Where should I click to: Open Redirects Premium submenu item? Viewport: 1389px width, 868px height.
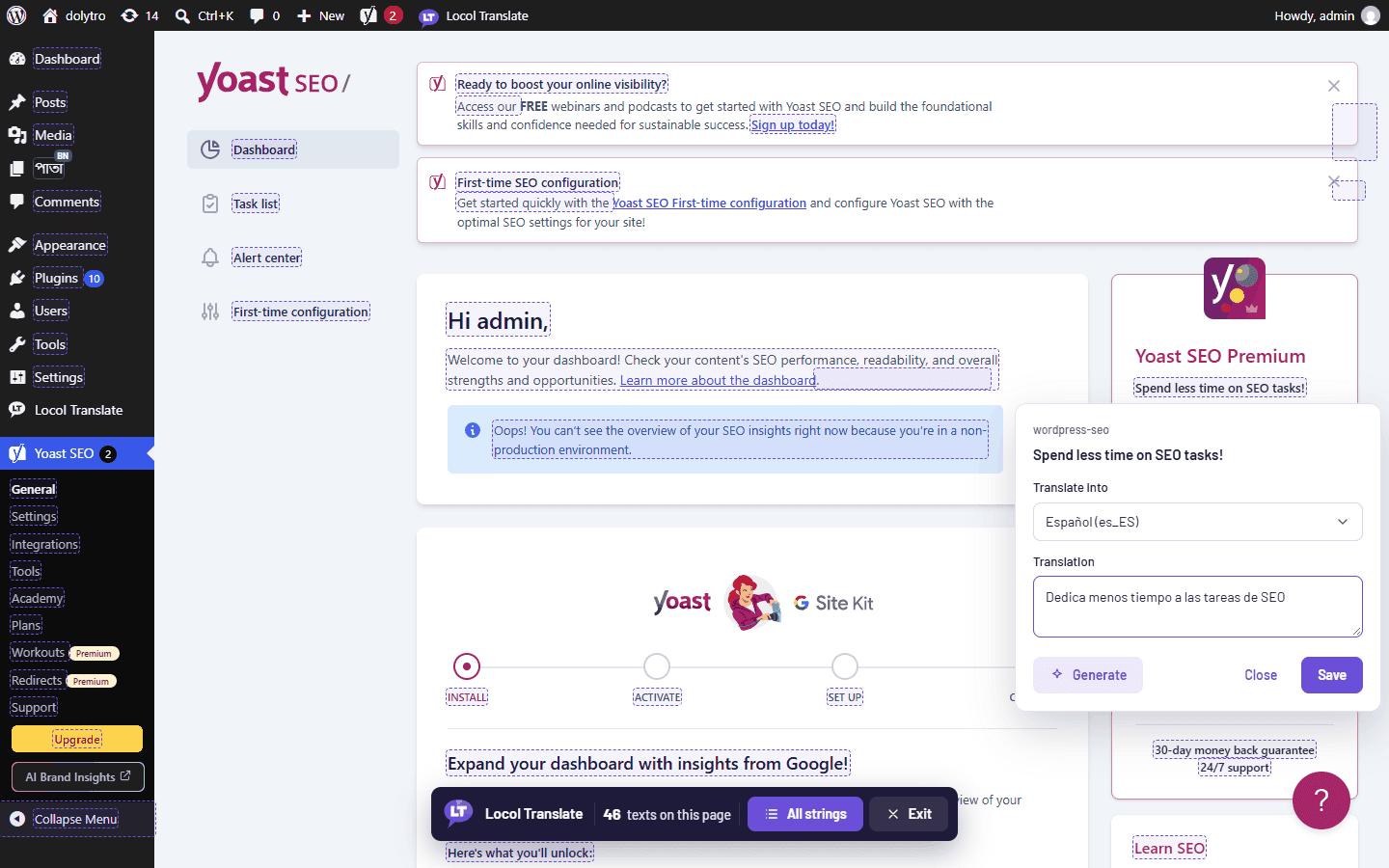point(64,681)
